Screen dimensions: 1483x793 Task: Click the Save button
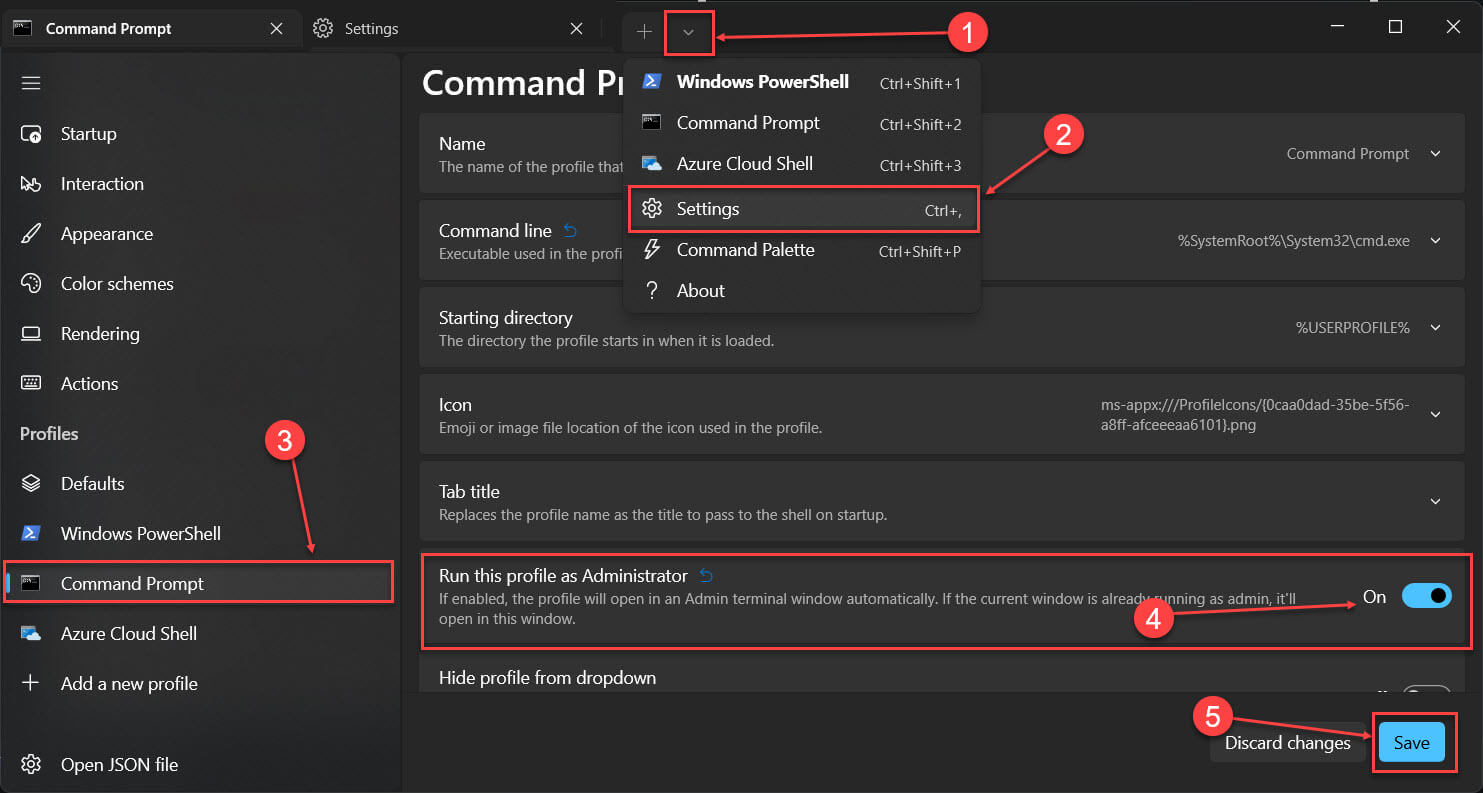pyautogui.click(x=1412, y=743)
